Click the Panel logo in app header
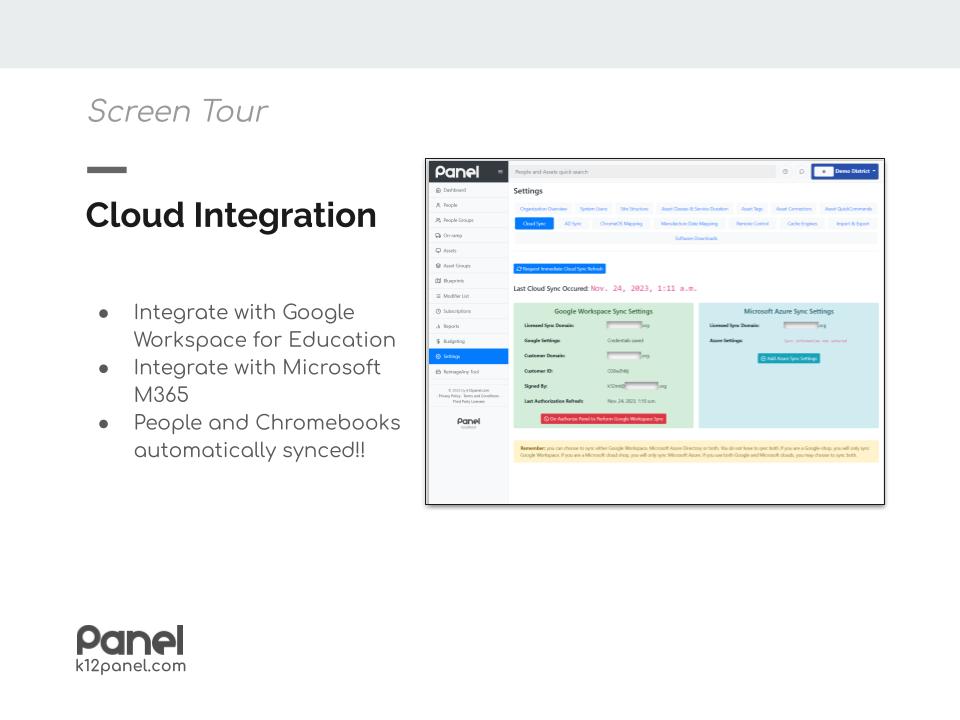Image resolution: width=960 pixels, height=720 pixels. pos(457,172)
